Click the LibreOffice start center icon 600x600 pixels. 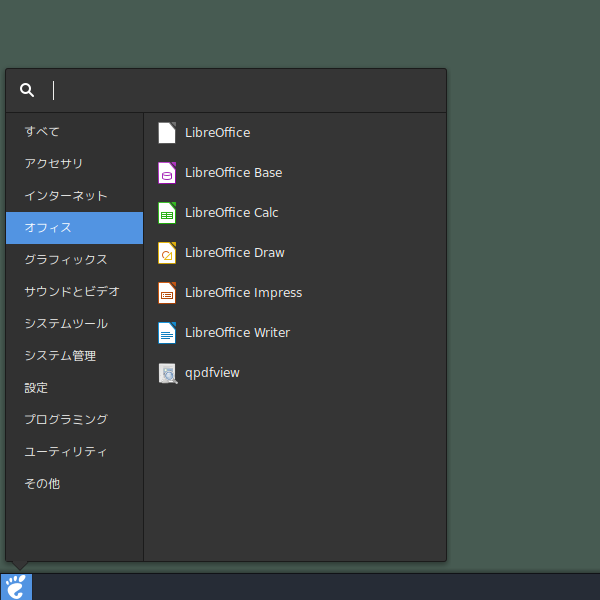tap(167, 133)
